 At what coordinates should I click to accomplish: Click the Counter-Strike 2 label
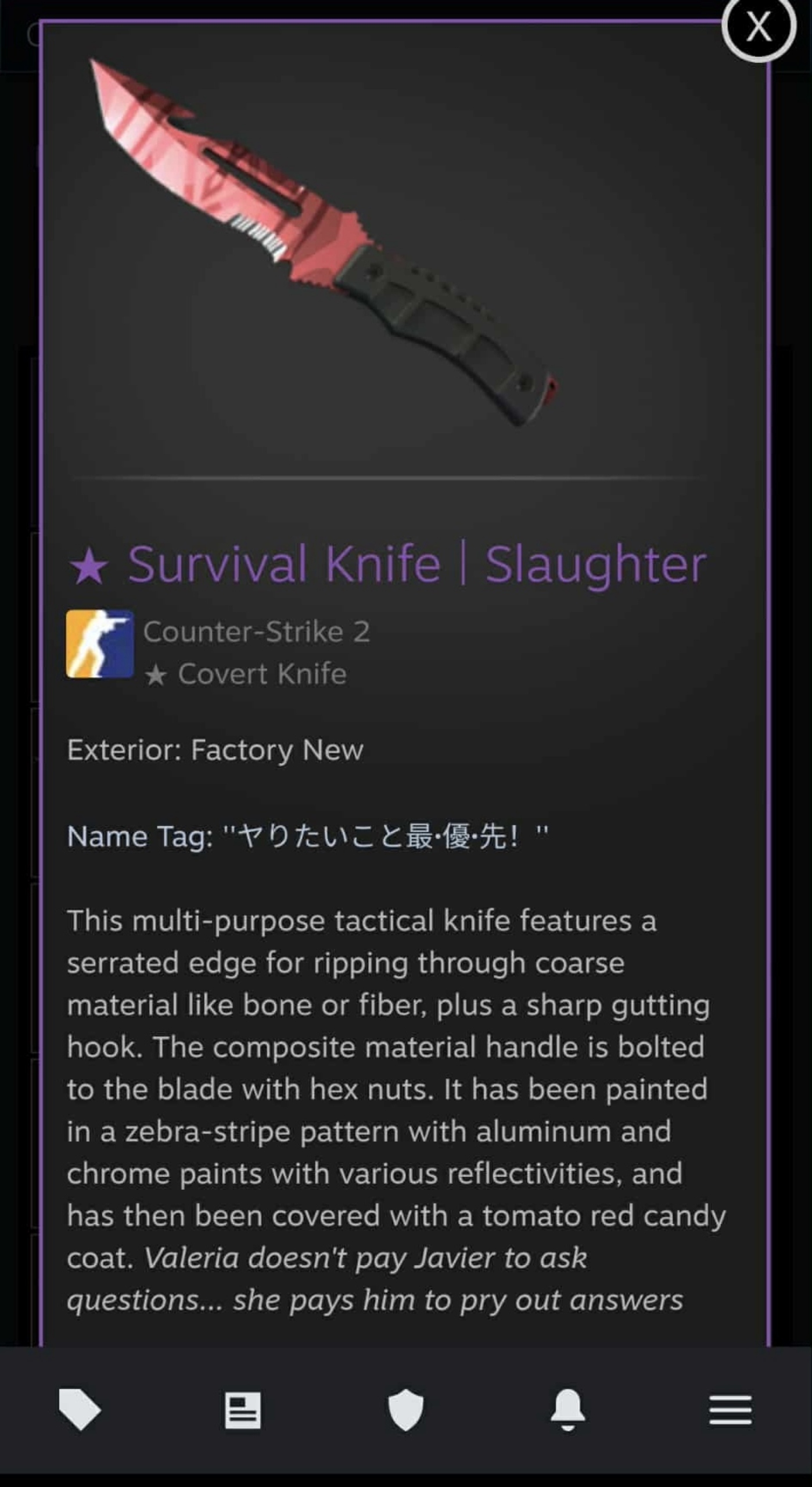click(257, 631)
